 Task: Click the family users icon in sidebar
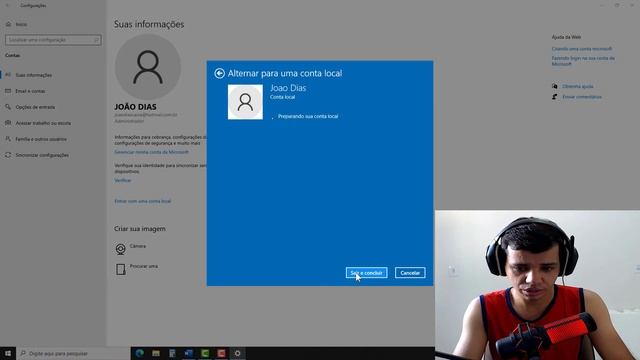pyautogui.click(x=8, y=139)
